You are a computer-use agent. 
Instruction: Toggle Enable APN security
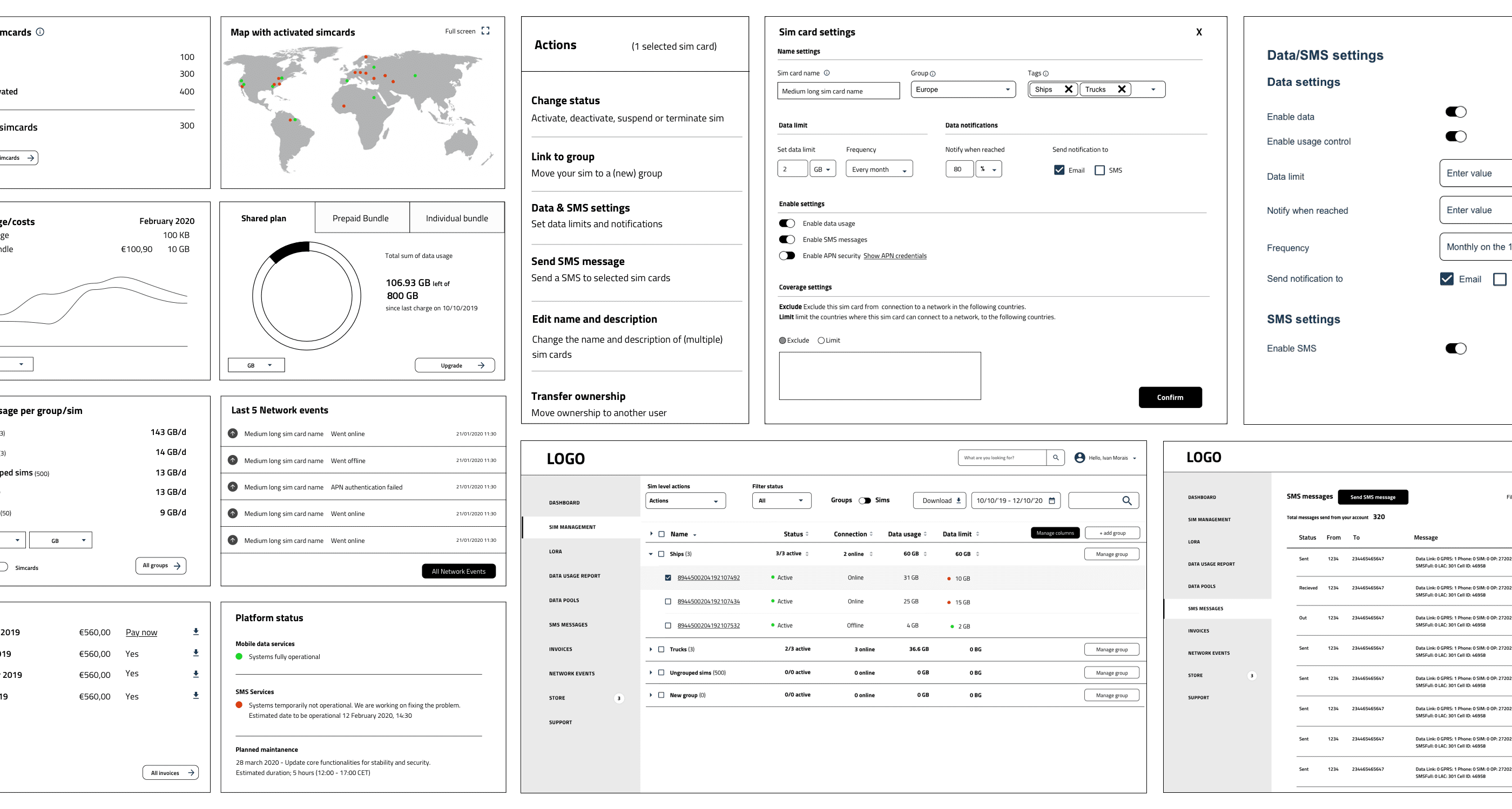788,255
